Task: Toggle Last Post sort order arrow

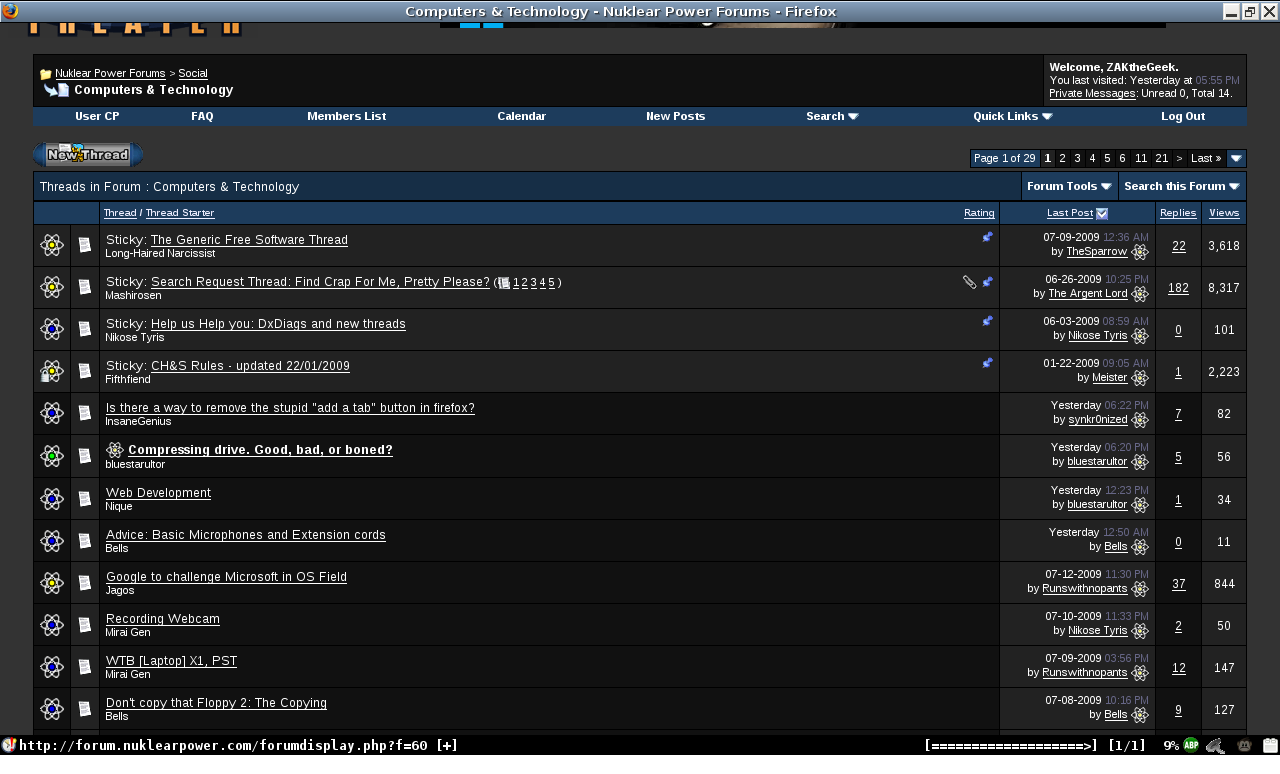Action: click(x=1102, y=213)
